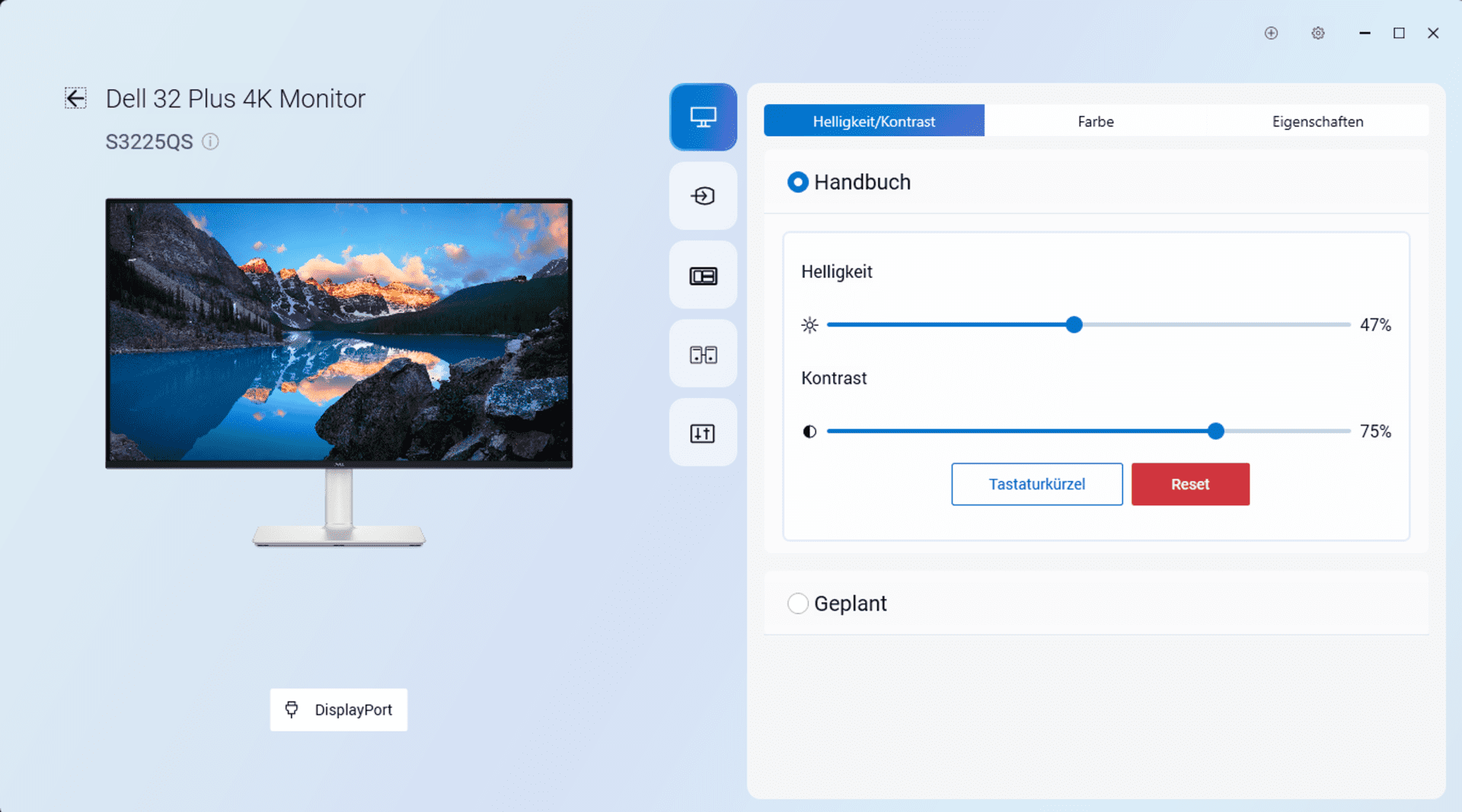Switch to the Farbe tab
Image resolution: width=1462 pixels, height=812 pixels.
(1095, 121)
